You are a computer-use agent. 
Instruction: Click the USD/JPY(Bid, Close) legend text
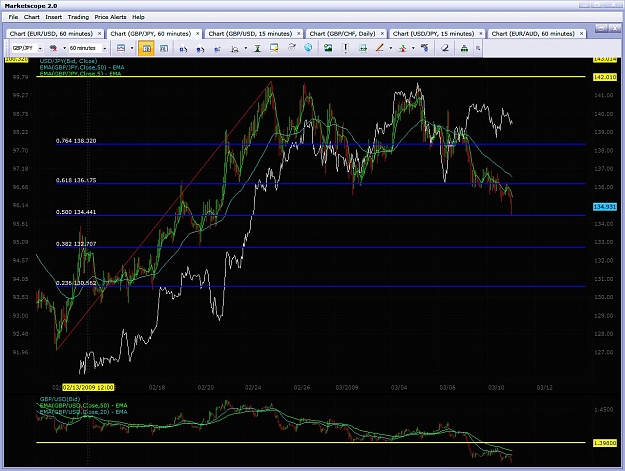pos(68,61)
